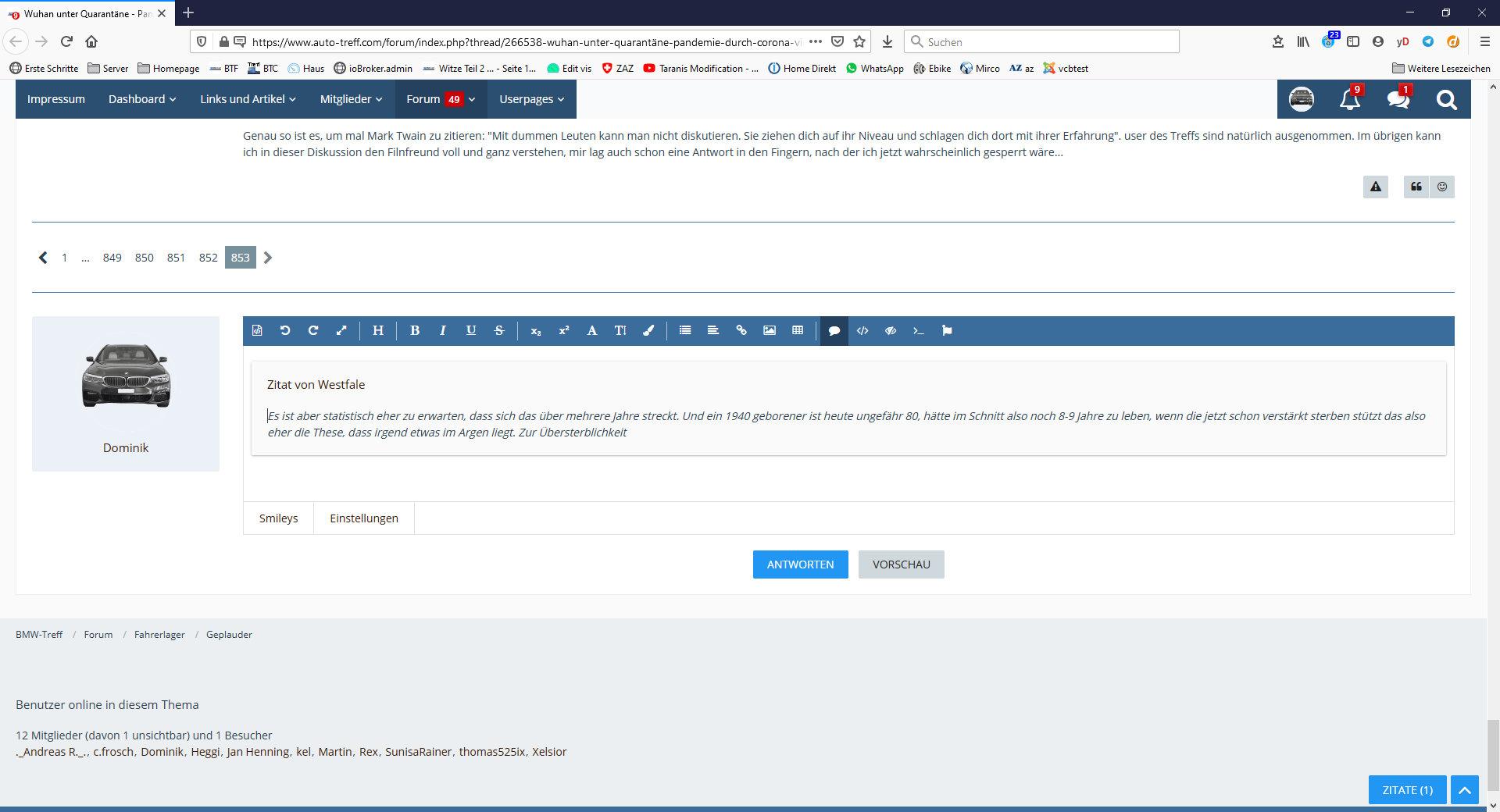Screen dimensions: 1500x812
Task: Open the text color picker brush
Action: point(648,330)
